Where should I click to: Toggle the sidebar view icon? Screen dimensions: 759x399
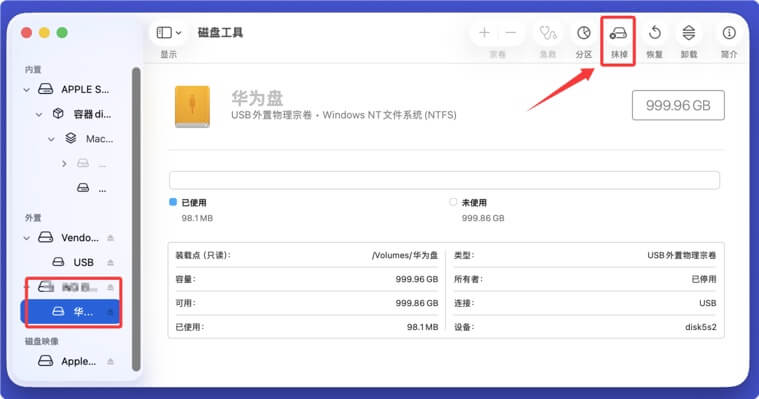164,32
